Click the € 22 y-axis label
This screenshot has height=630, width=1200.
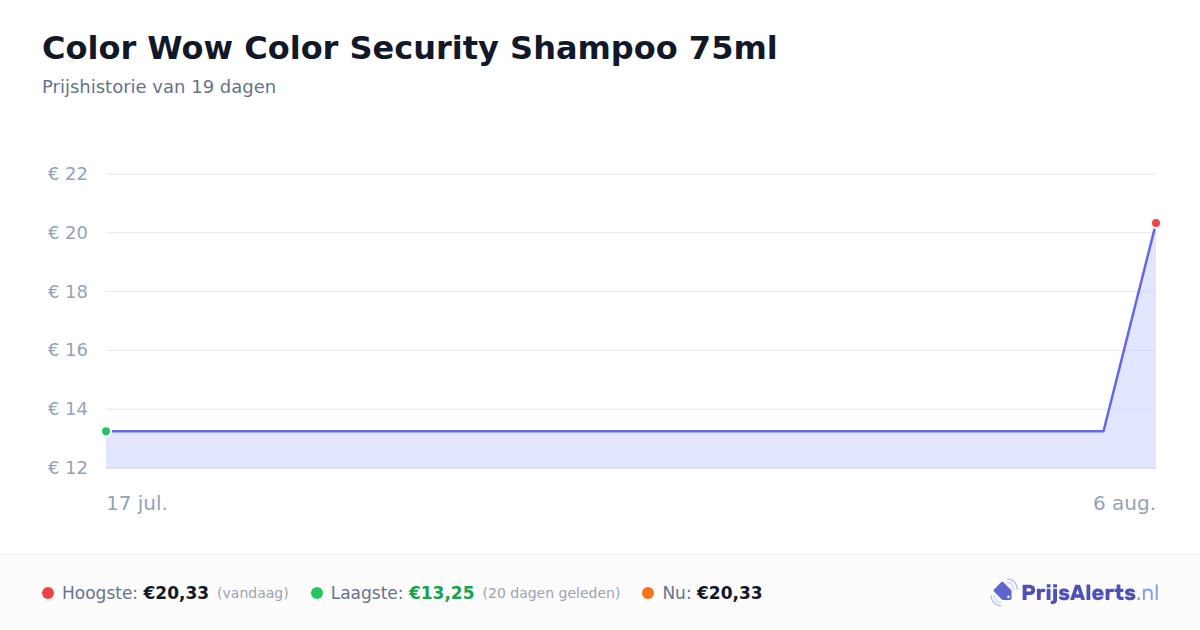[x=68, y=174]
